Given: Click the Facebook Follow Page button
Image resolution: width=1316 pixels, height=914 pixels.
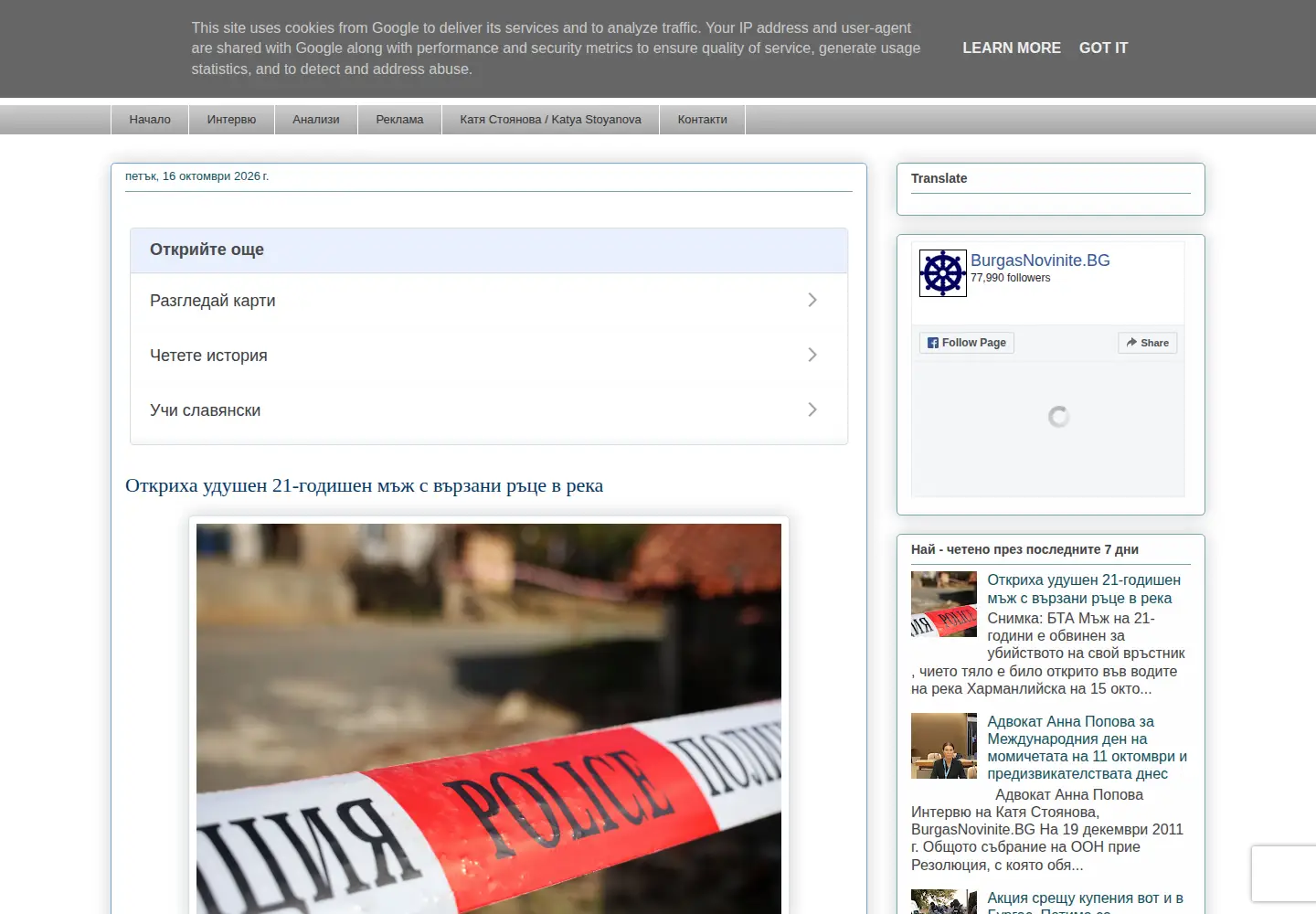Looking at the screenshot, I should (x=967, y=343).
